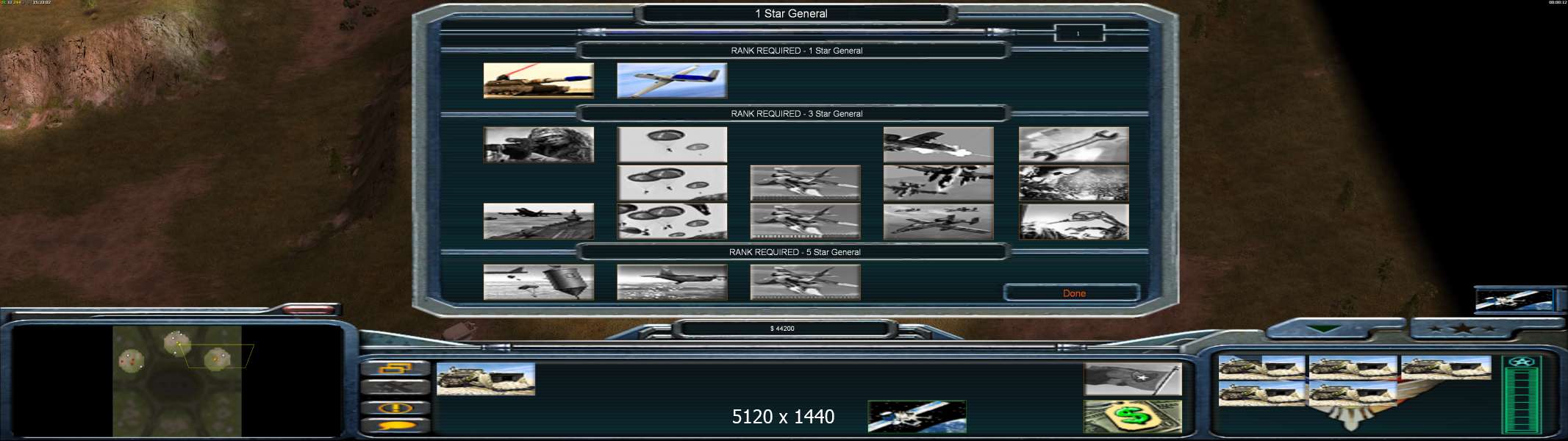
Task: Select the third dozer in the top row of selected units
Action: (x=1445, y=367)
